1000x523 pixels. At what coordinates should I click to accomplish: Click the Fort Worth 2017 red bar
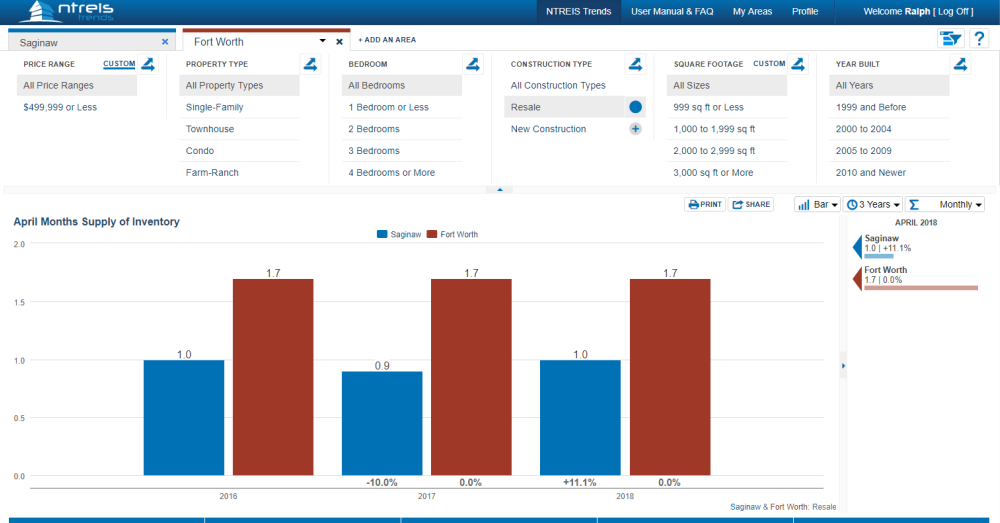pos(471,377)
